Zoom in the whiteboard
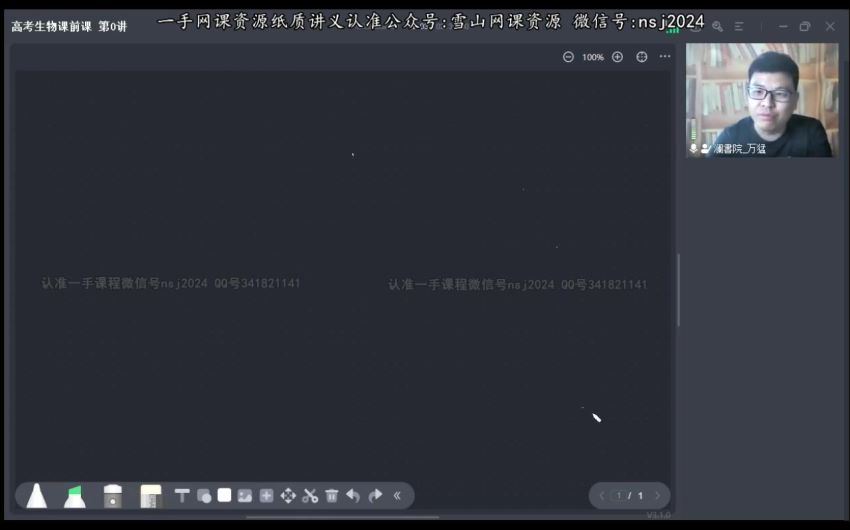 click(x=617, y=57)
